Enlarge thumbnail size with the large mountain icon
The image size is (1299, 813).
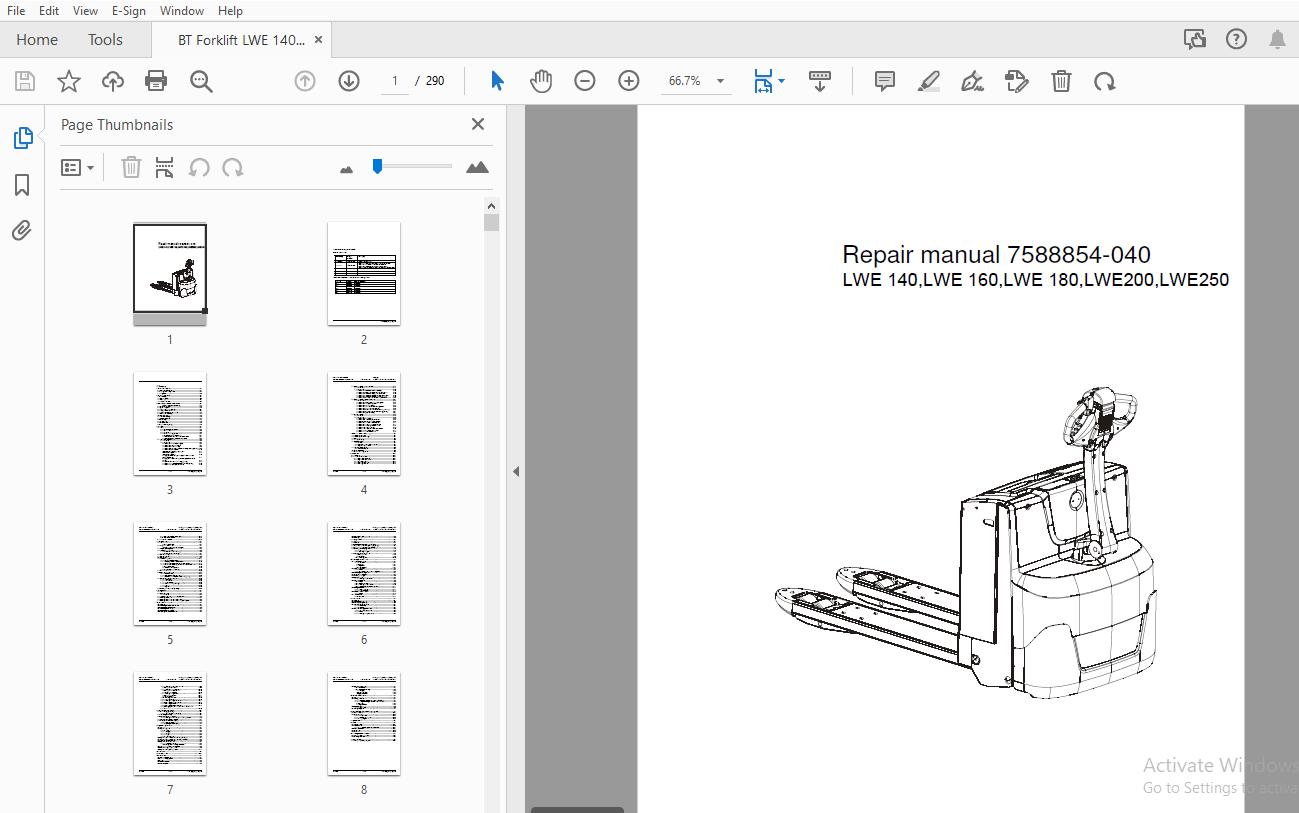click(478, 167)
